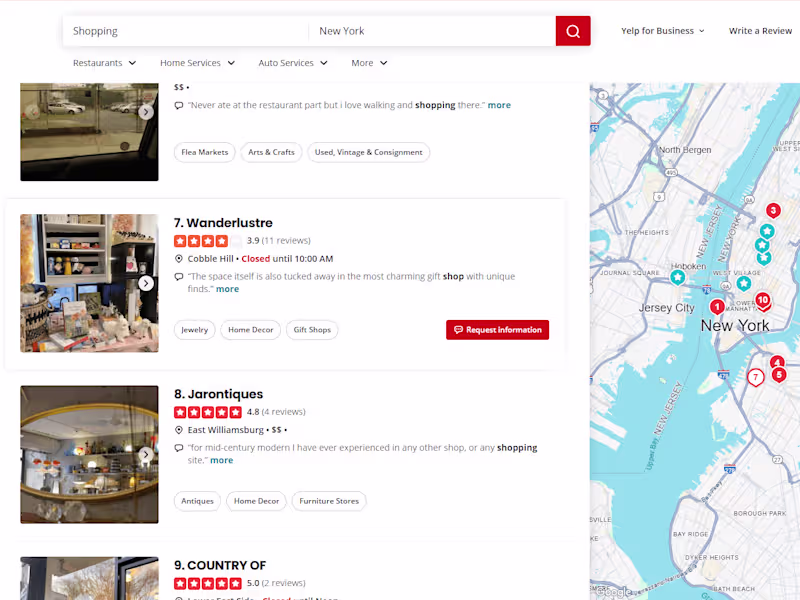The image size is (800, 600).
Task: Click the Shopping search input field
Action: coord(186,31)
